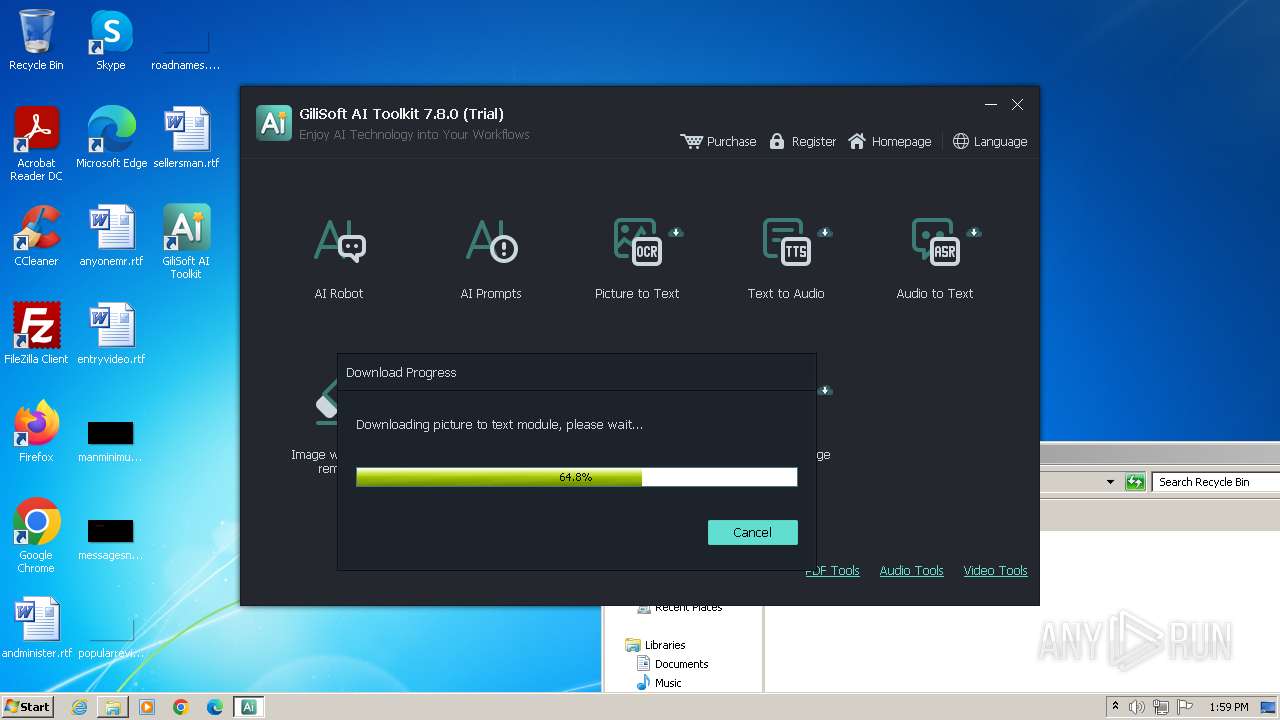This screenshot has height=720, width=1280.
Task: Select Music in the Explorer tree
Action: tap(659, 683)
